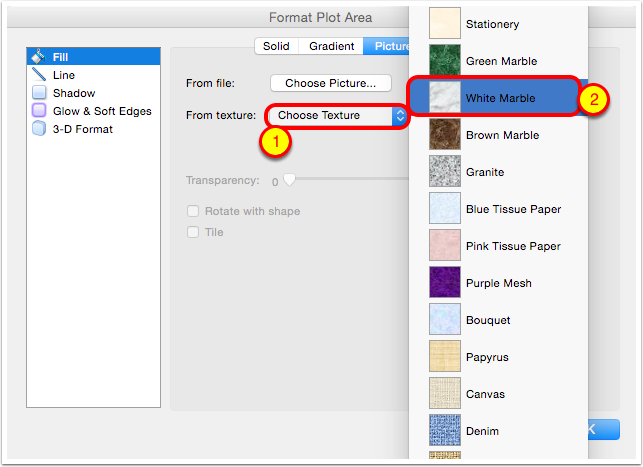
Task: Select the 3-D Format icon
Action: coord(39,129)
